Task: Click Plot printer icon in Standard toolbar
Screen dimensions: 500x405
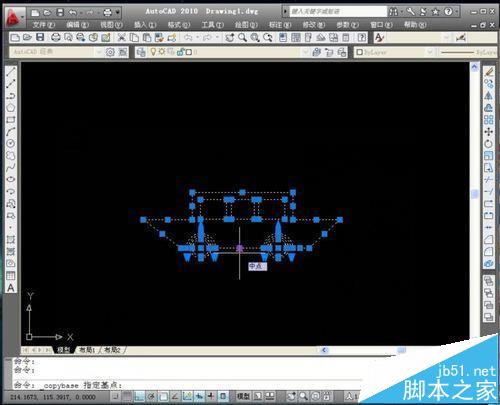Action: click(x=56, y=37)
